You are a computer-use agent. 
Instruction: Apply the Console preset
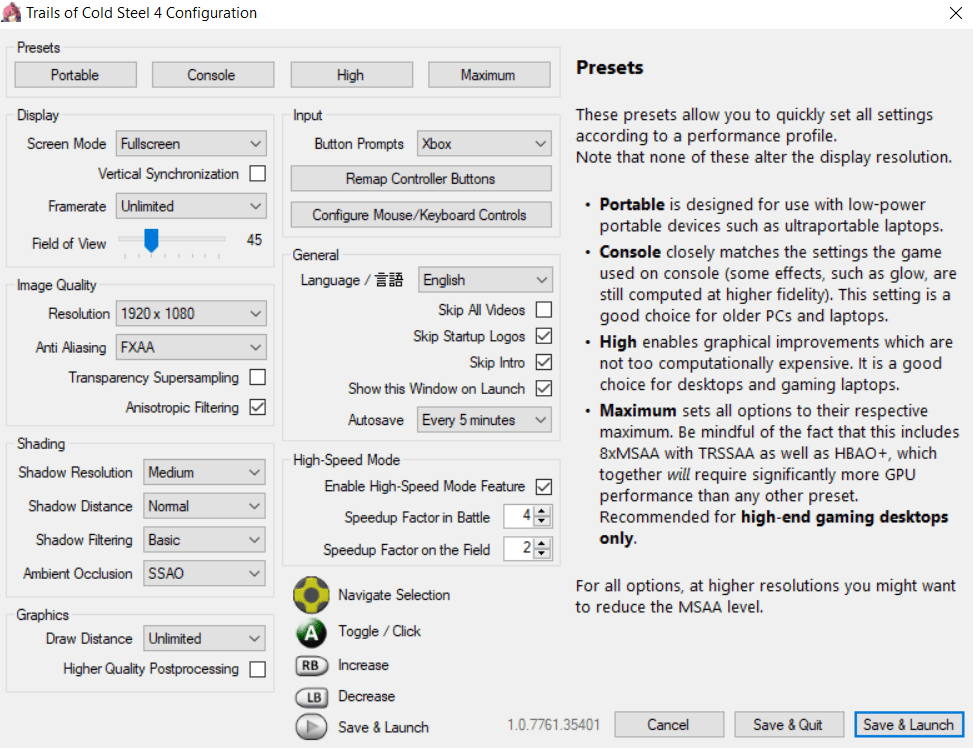click(212, 75)
